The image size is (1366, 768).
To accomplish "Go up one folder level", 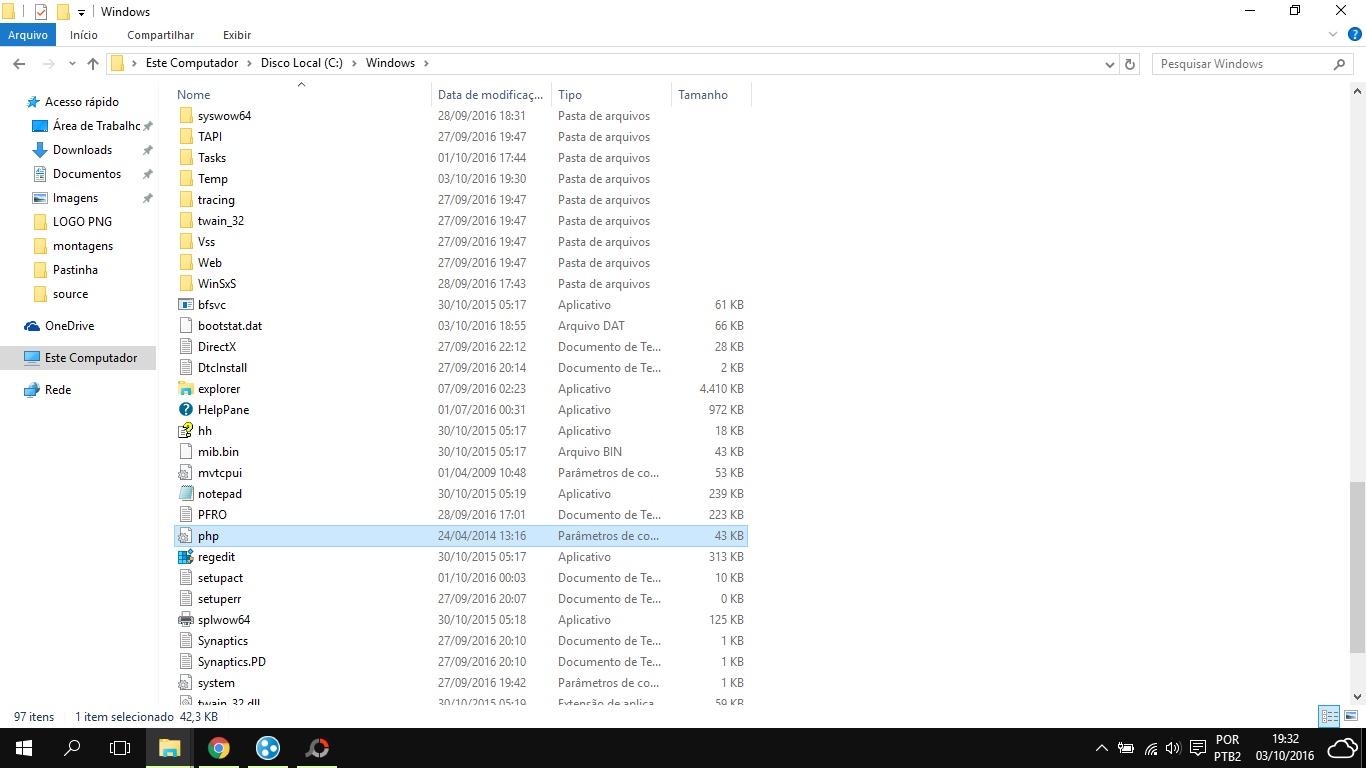I will [93, 64].
